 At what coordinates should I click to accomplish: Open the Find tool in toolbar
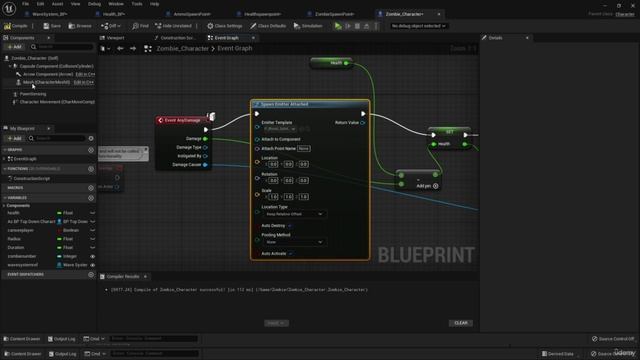pos(140,26)
